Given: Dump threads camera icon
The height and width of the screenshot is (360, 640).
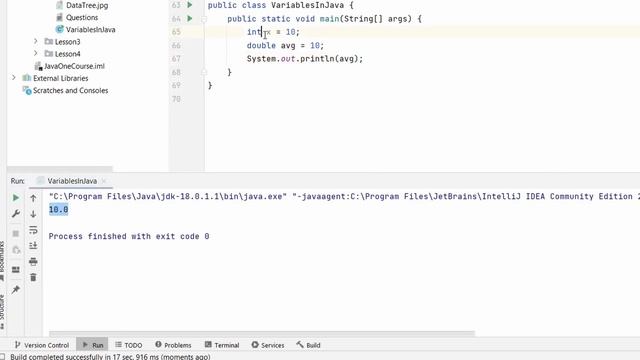Looking at the screenshot, I should pos(16,250).
